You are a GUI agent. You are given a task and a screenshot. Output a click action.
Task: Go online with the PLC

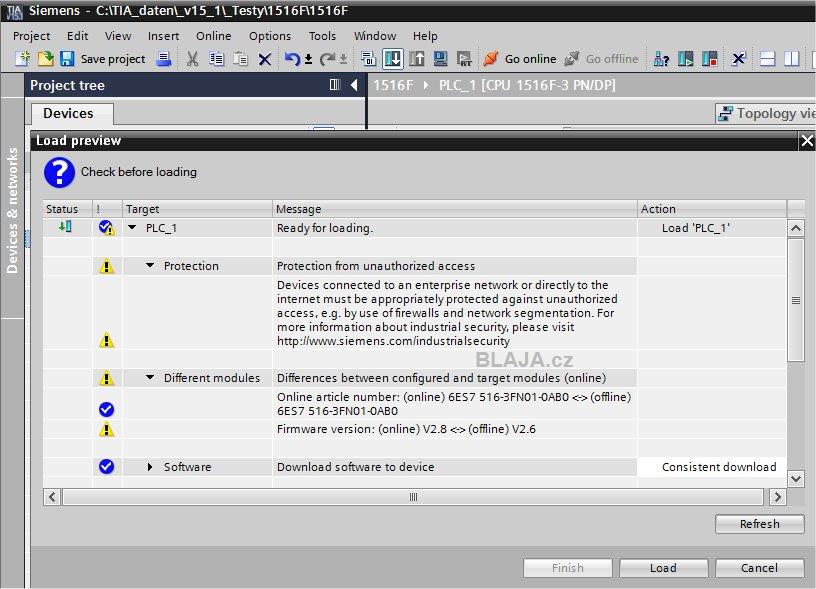coord(520,59)
